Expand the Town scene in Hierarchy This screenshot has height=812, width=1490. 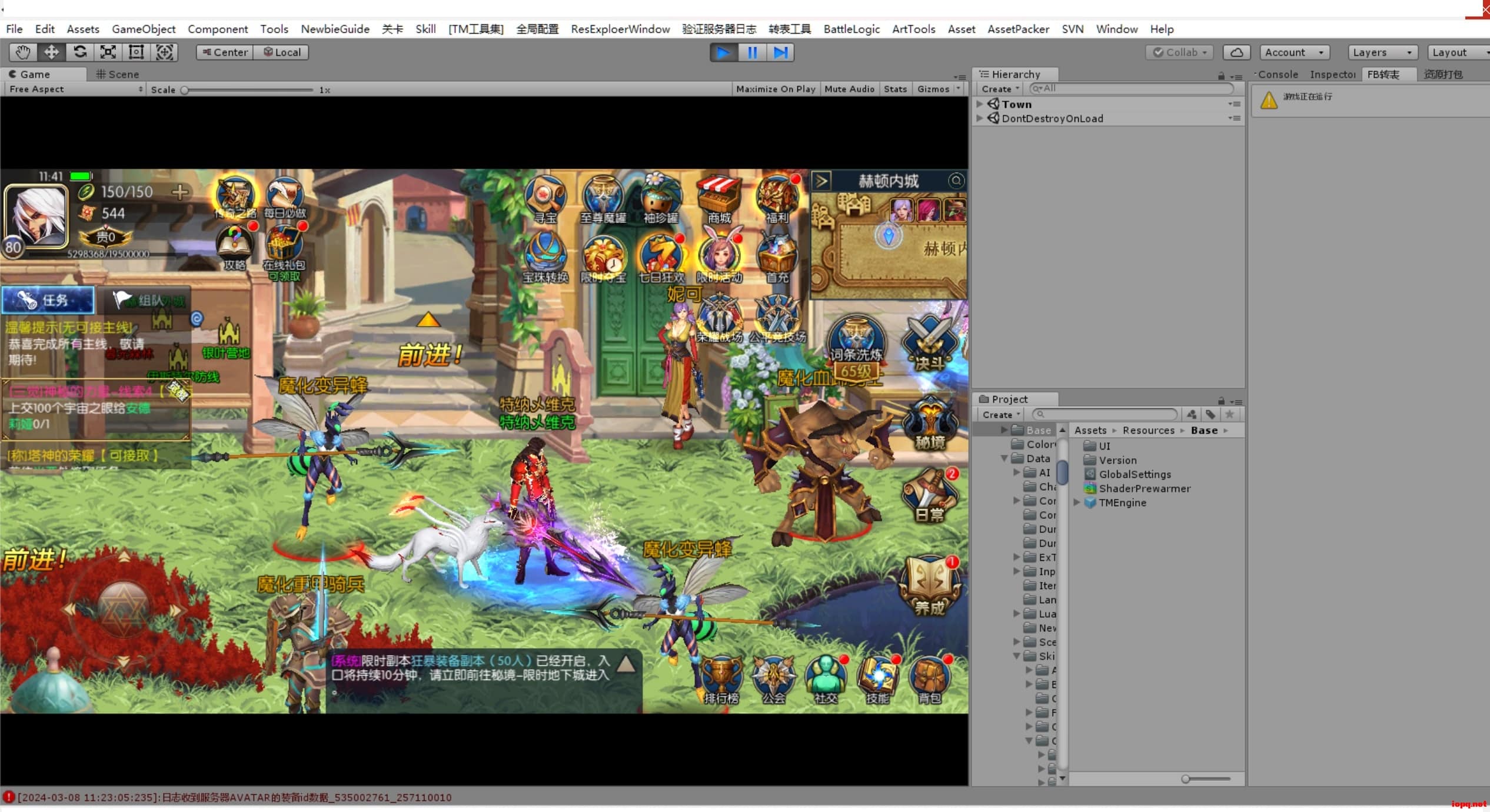click(980, 104)
